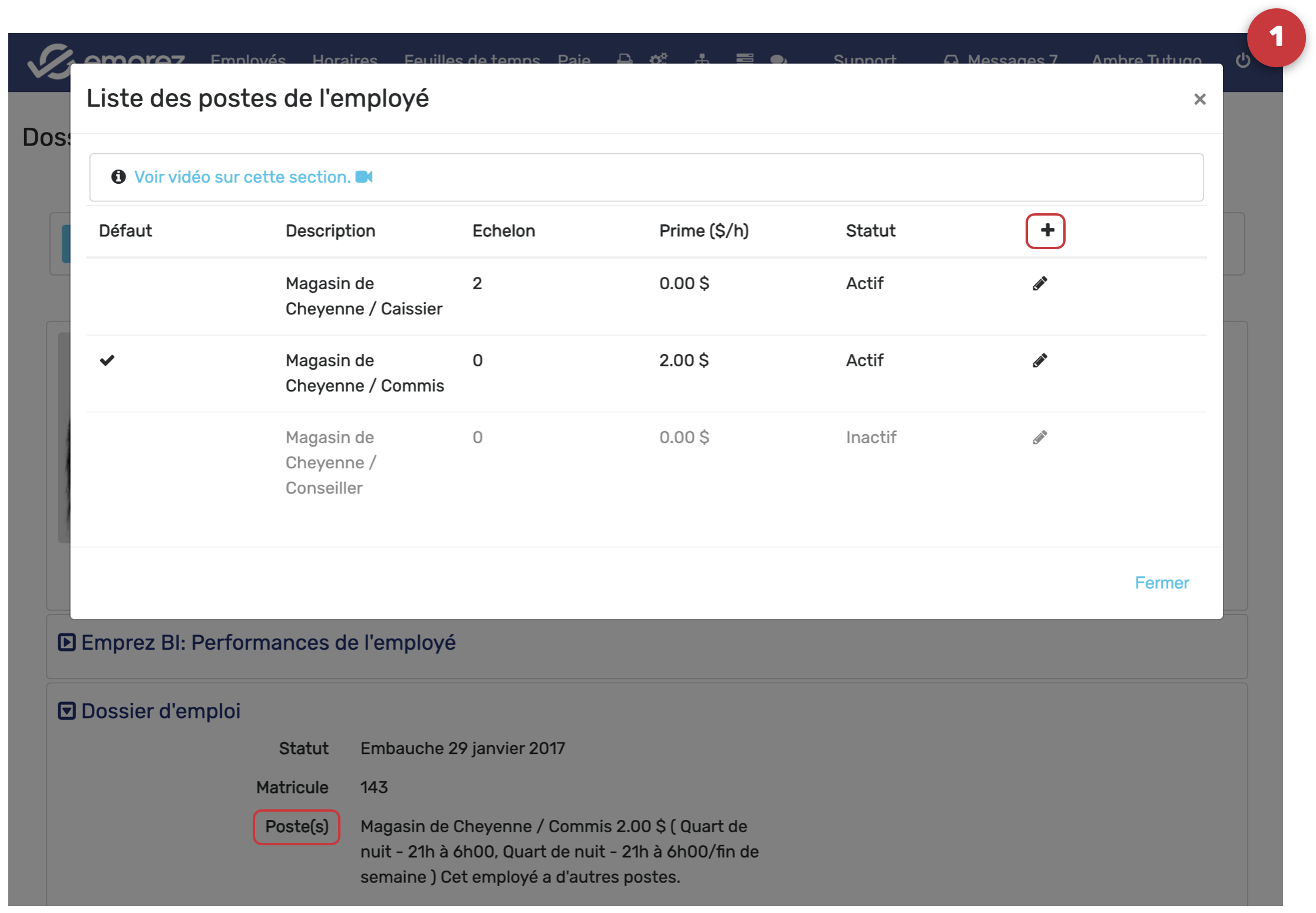
Task: Click the Poste(s) label
Action: pyautogui.click(x=296, y=826)
